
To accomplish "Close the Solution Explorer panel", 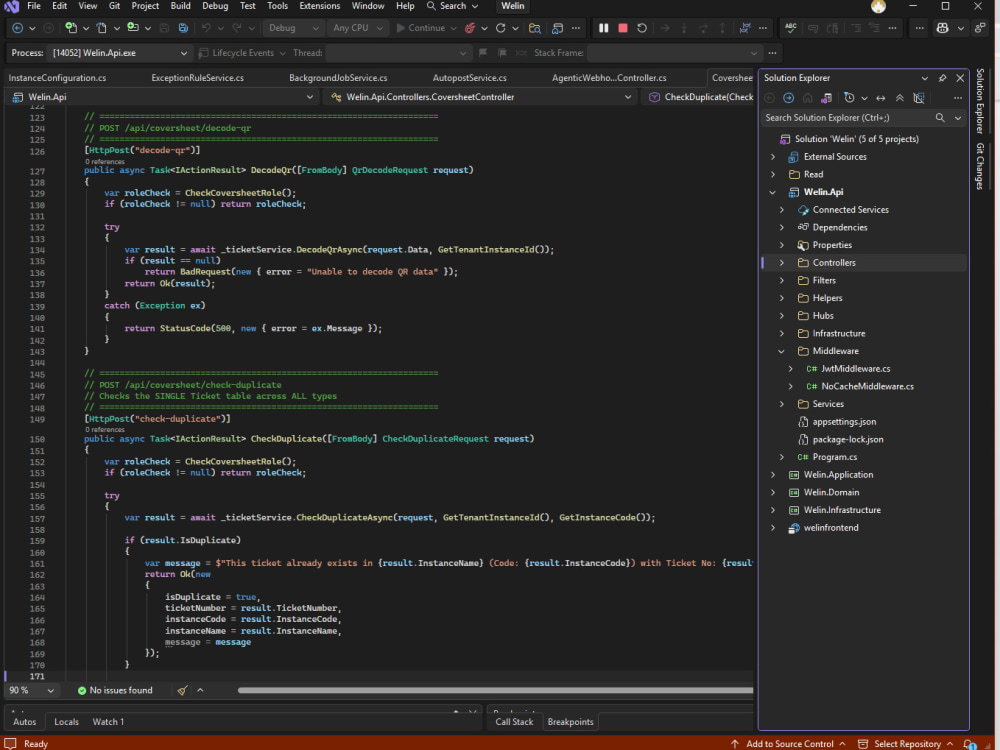I will coord(960,78).
